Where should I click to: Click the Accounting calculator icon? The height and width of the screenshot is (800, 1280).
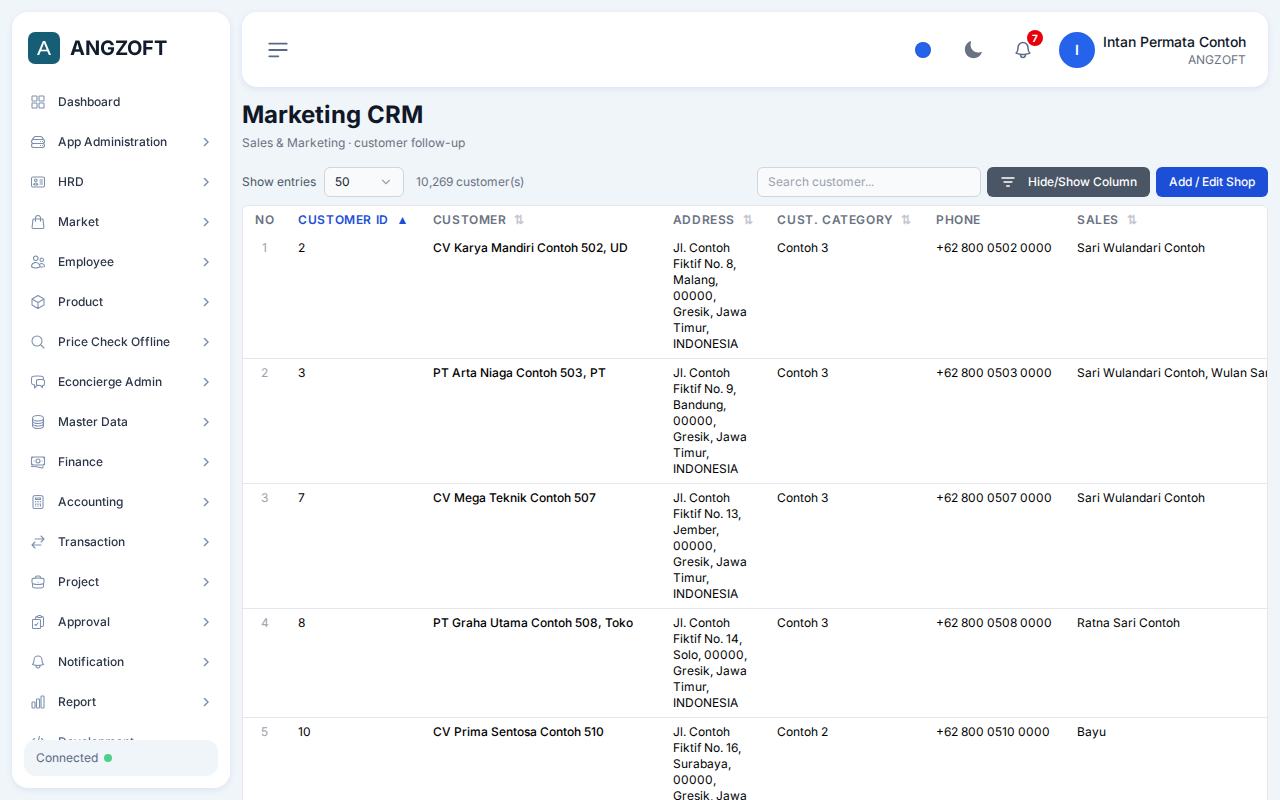pyautogui.click(x=38, y=502)
